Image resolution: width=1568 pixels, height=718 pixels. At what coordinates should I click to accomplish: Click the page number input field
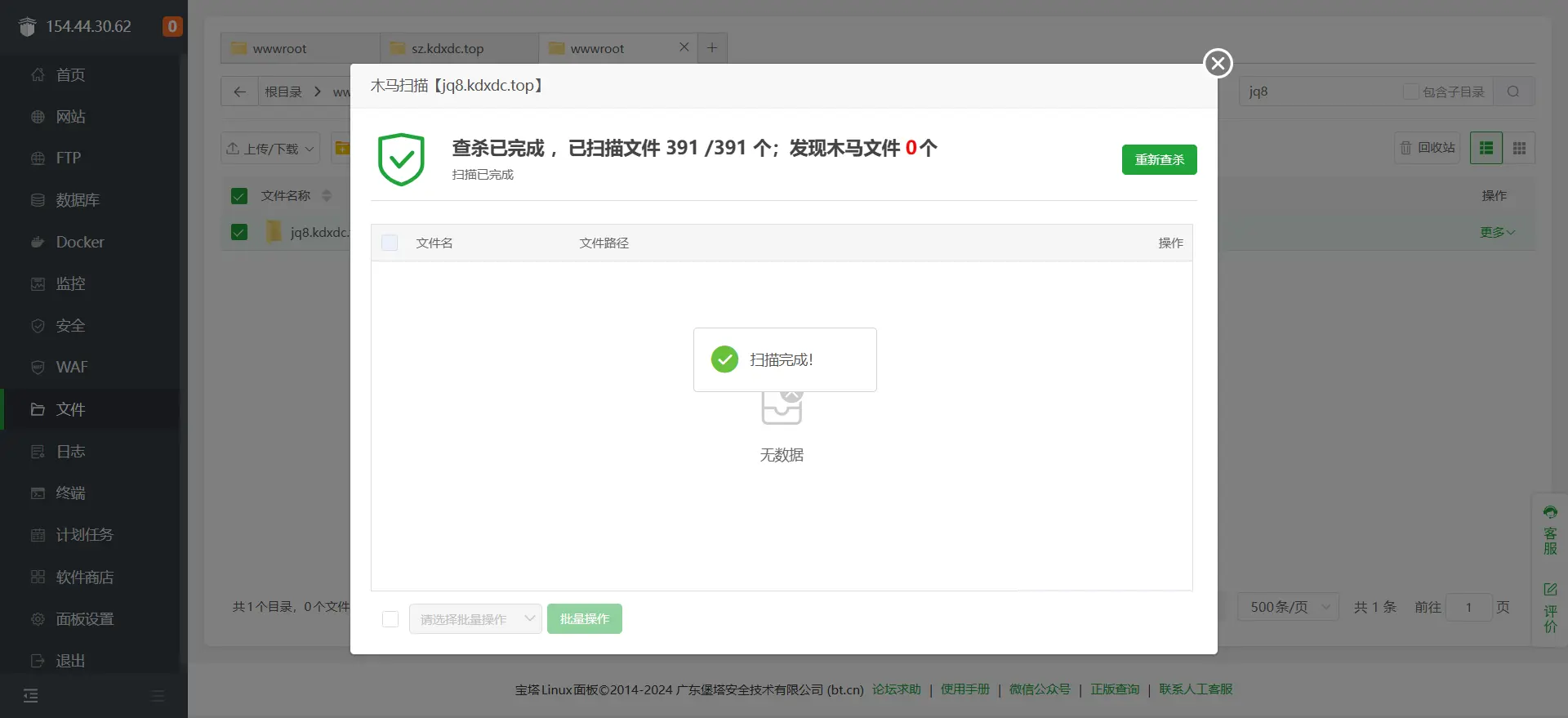(1468, 607)
